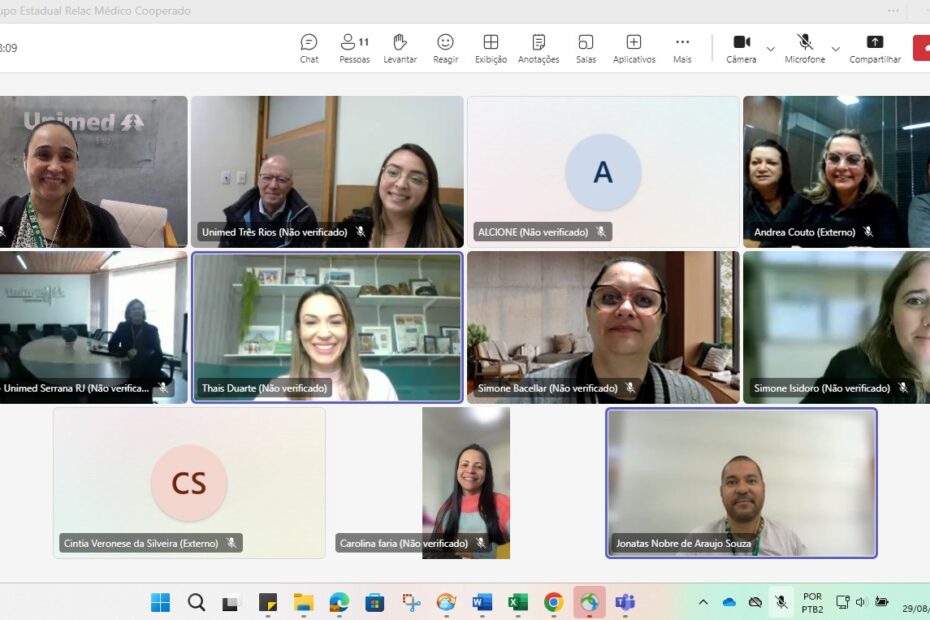Open the Reagir reactions menu
The width and height of the screenshot is (930, 620).
(x=445, y=47)
